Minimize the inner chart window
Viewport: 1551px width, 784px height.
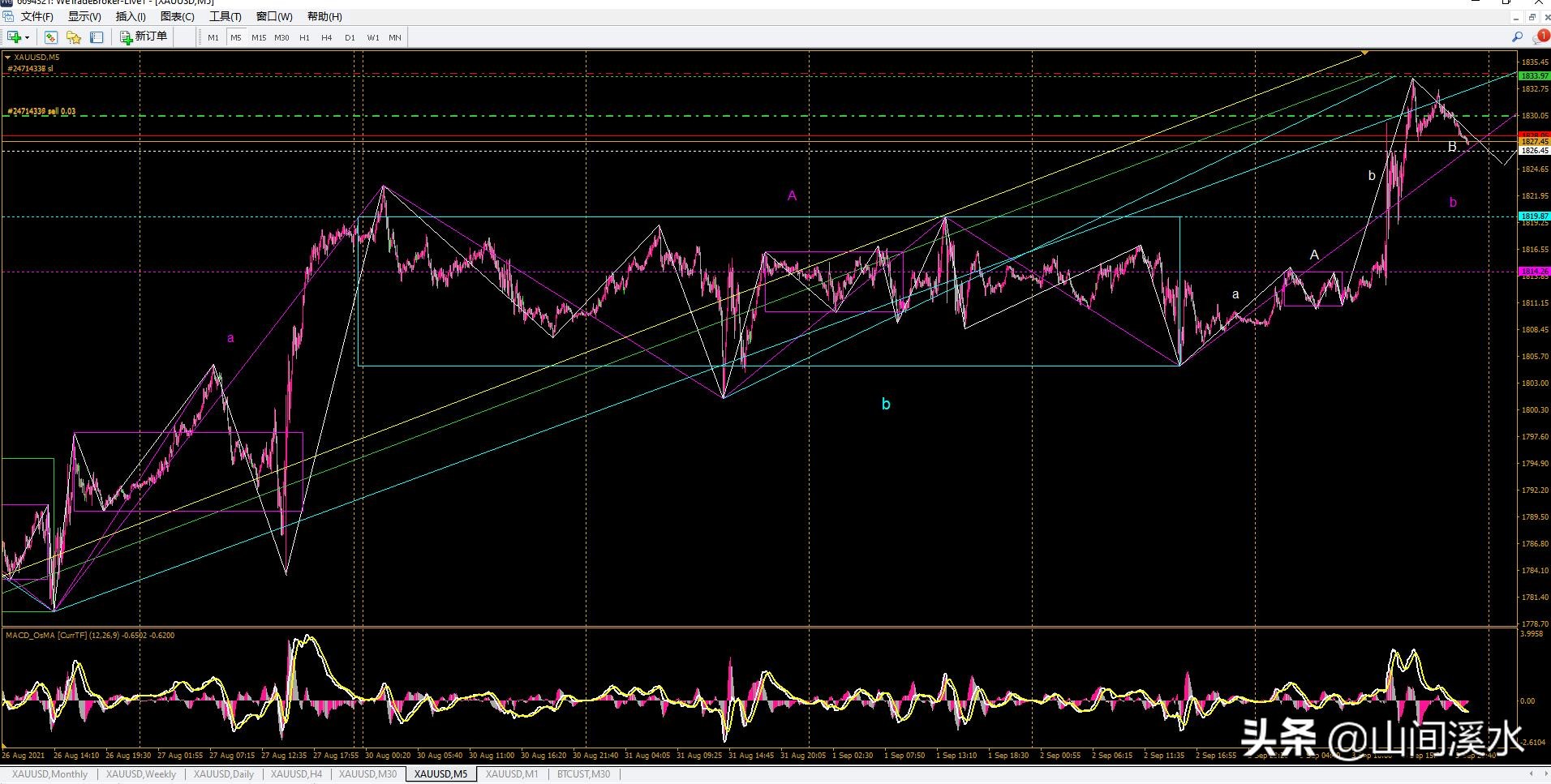[x=1516, y=17]
